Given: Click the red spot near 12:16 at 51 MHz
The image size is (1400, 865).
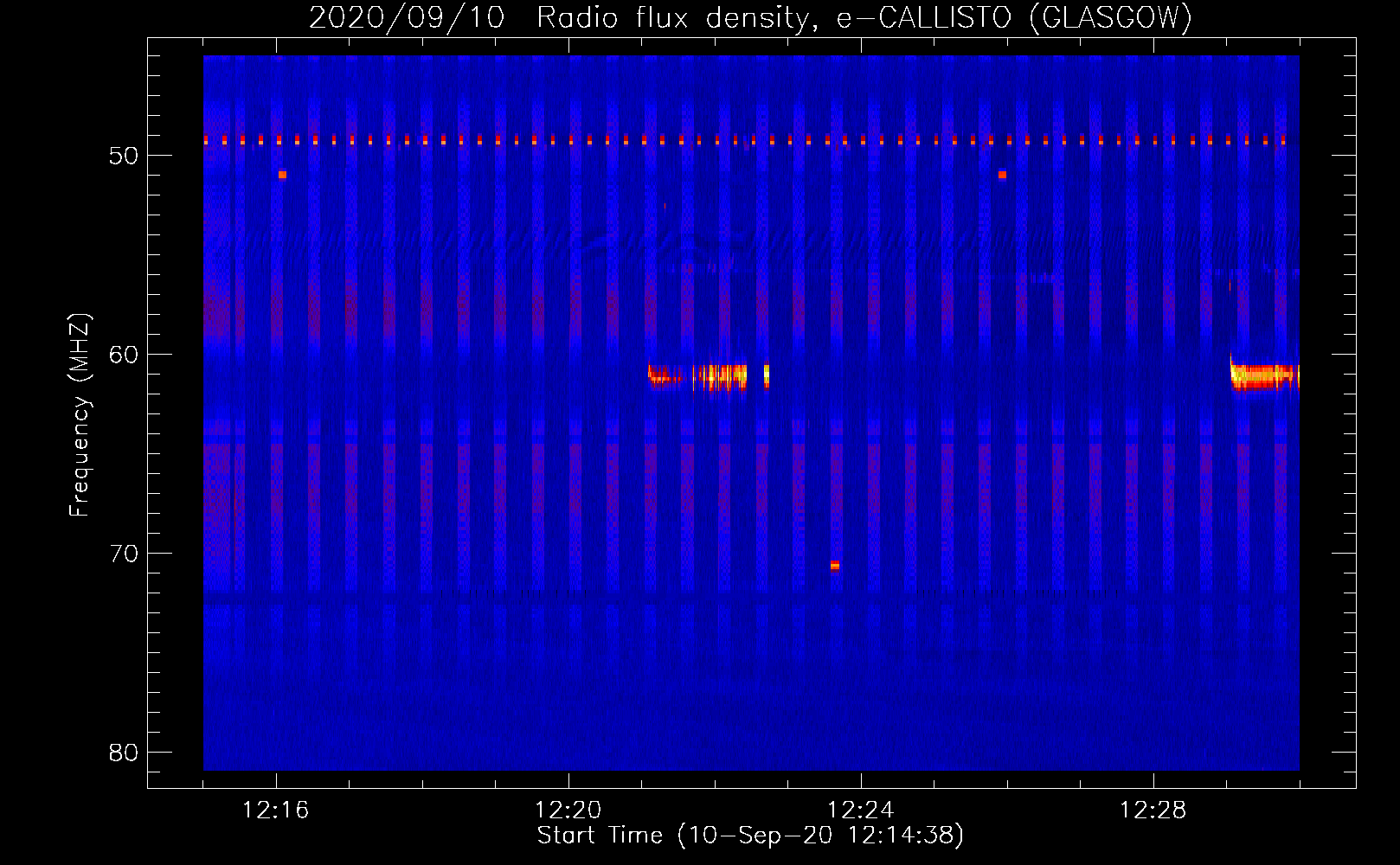Looking at the screenshot, I should [282, 175].
